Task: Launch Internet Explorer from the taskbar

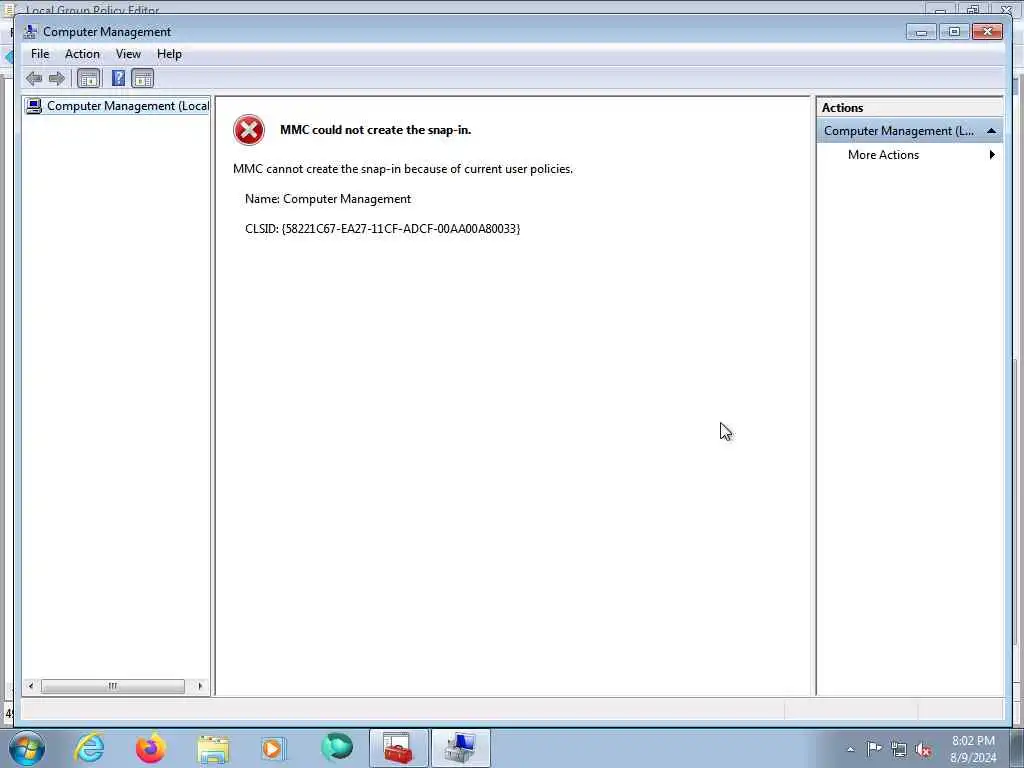Action: click(89, 748)
